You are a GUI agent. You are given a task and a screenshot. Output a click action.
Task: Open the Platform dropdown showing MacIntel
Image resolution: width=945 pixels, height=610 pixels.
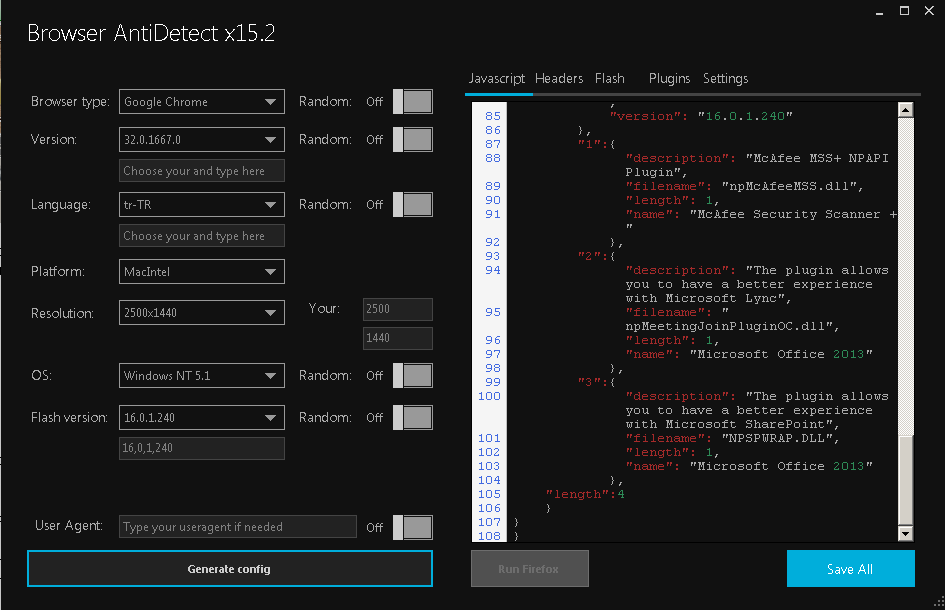coord(200,271)
